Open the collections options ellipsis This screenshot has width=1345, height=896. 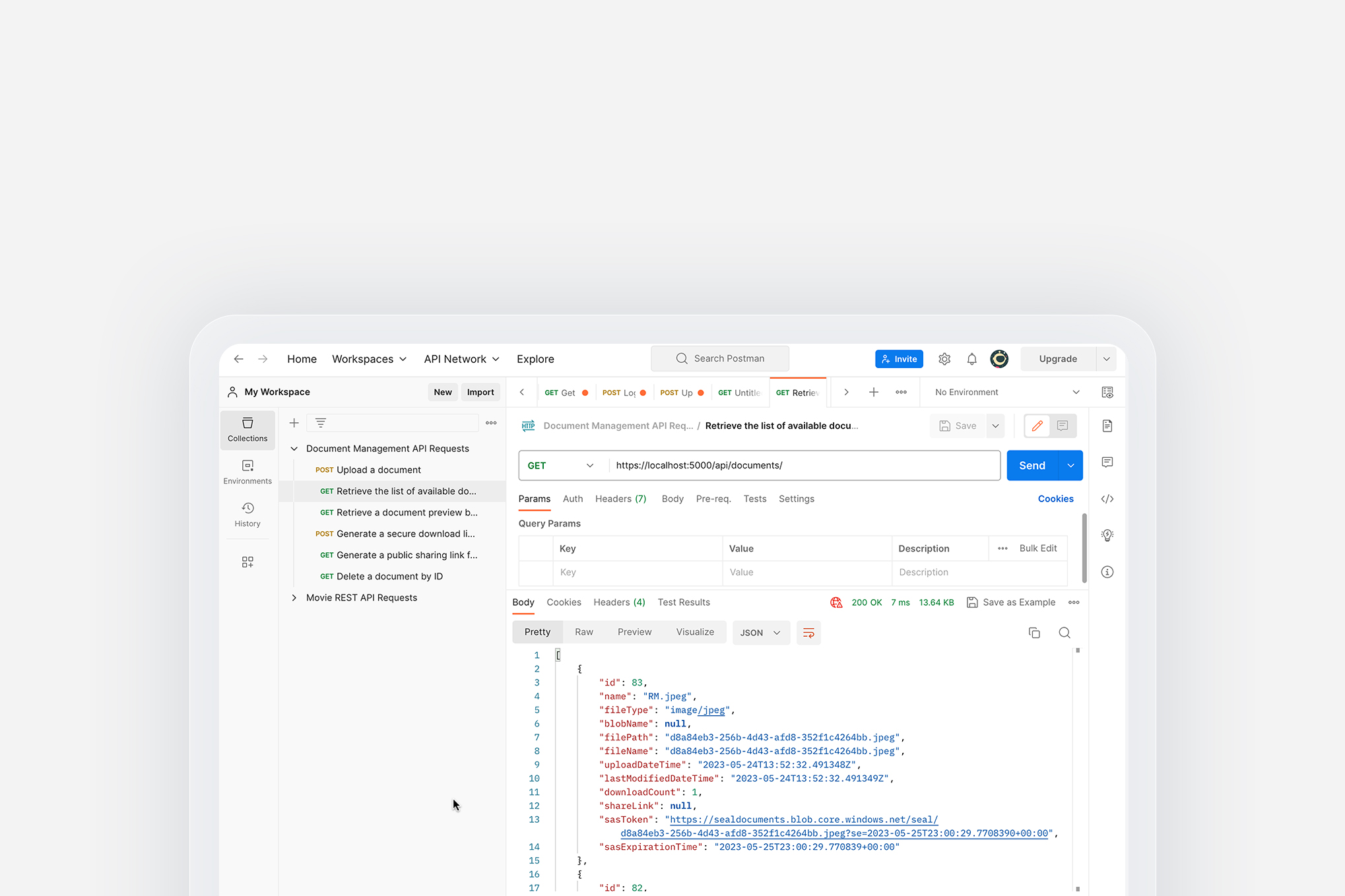point(491,423)
